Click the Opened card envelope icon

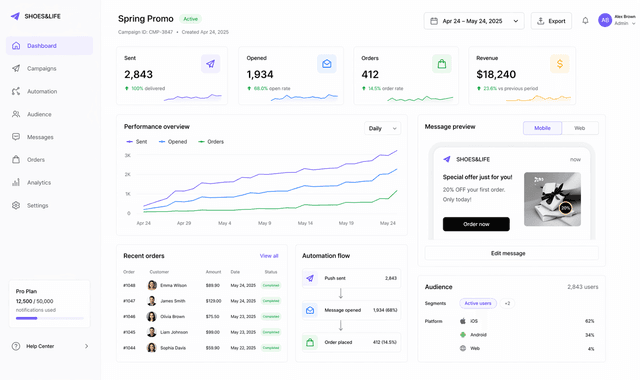pos(327,64)
